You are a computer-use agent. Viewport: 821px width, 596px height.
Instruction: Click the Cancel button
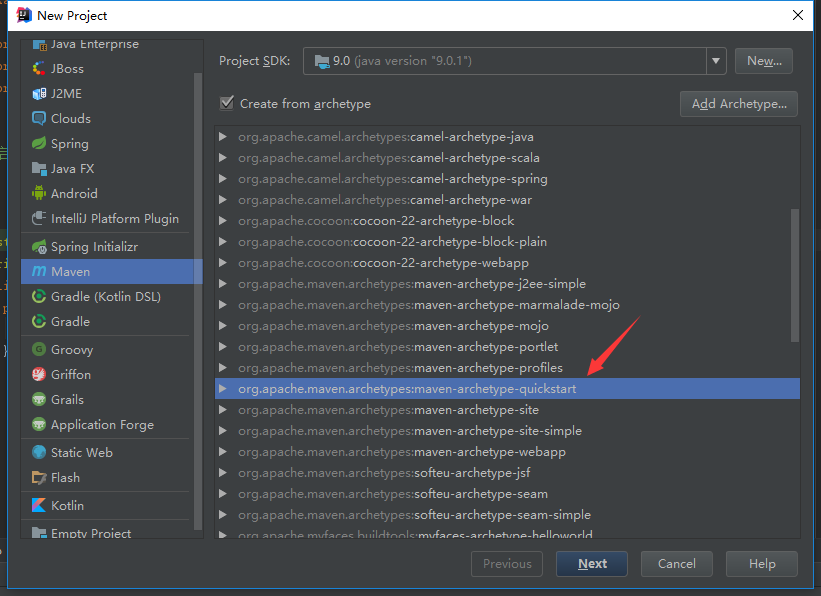tap(676, 564)
